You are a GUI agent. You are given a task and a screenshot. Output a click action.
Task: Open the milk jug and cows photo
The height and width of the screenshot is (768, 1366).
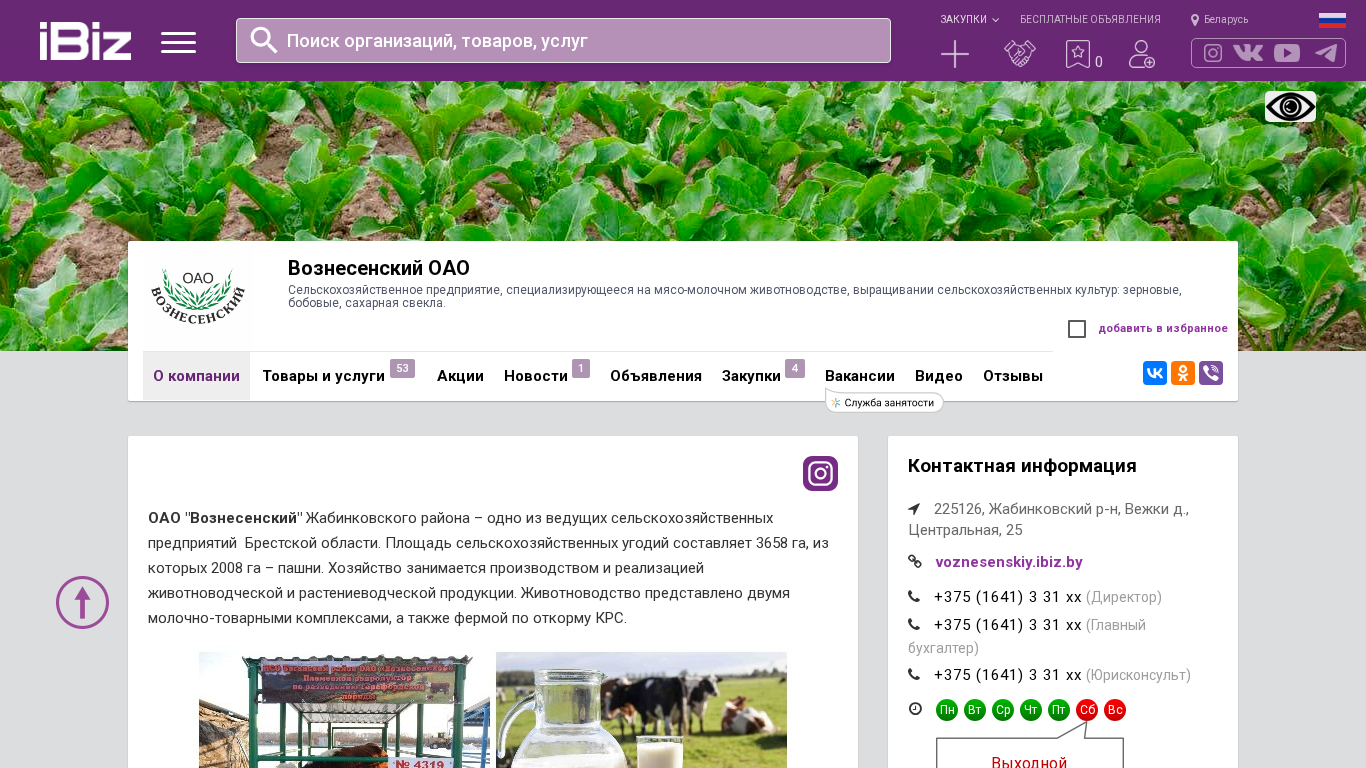(641, 710)
